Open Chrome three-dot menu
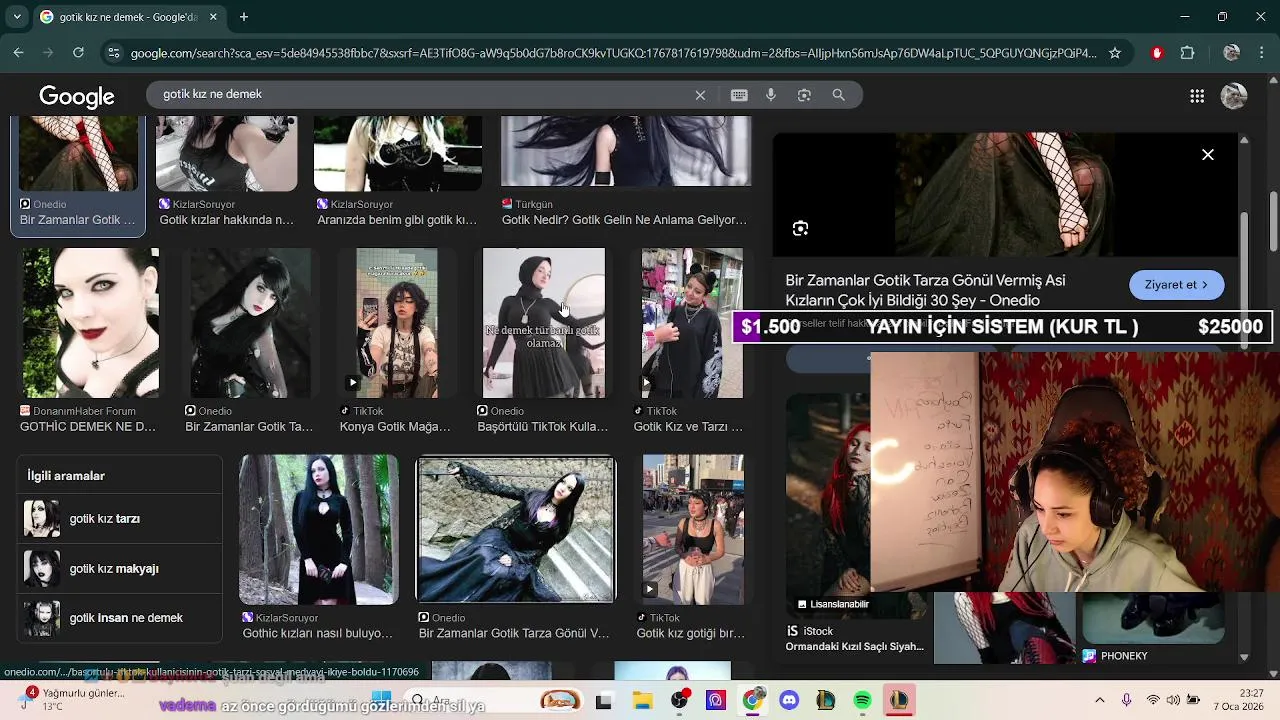Screen dimensions: 1280x720 1262,53
